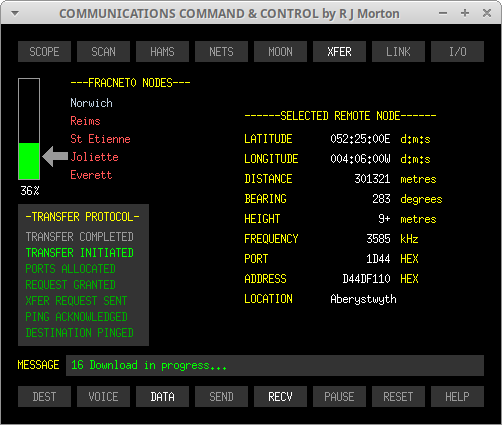This screenshot has width=502, height=425.
Task: Click the address value D44DF110
Action: (x=366, y=279)
